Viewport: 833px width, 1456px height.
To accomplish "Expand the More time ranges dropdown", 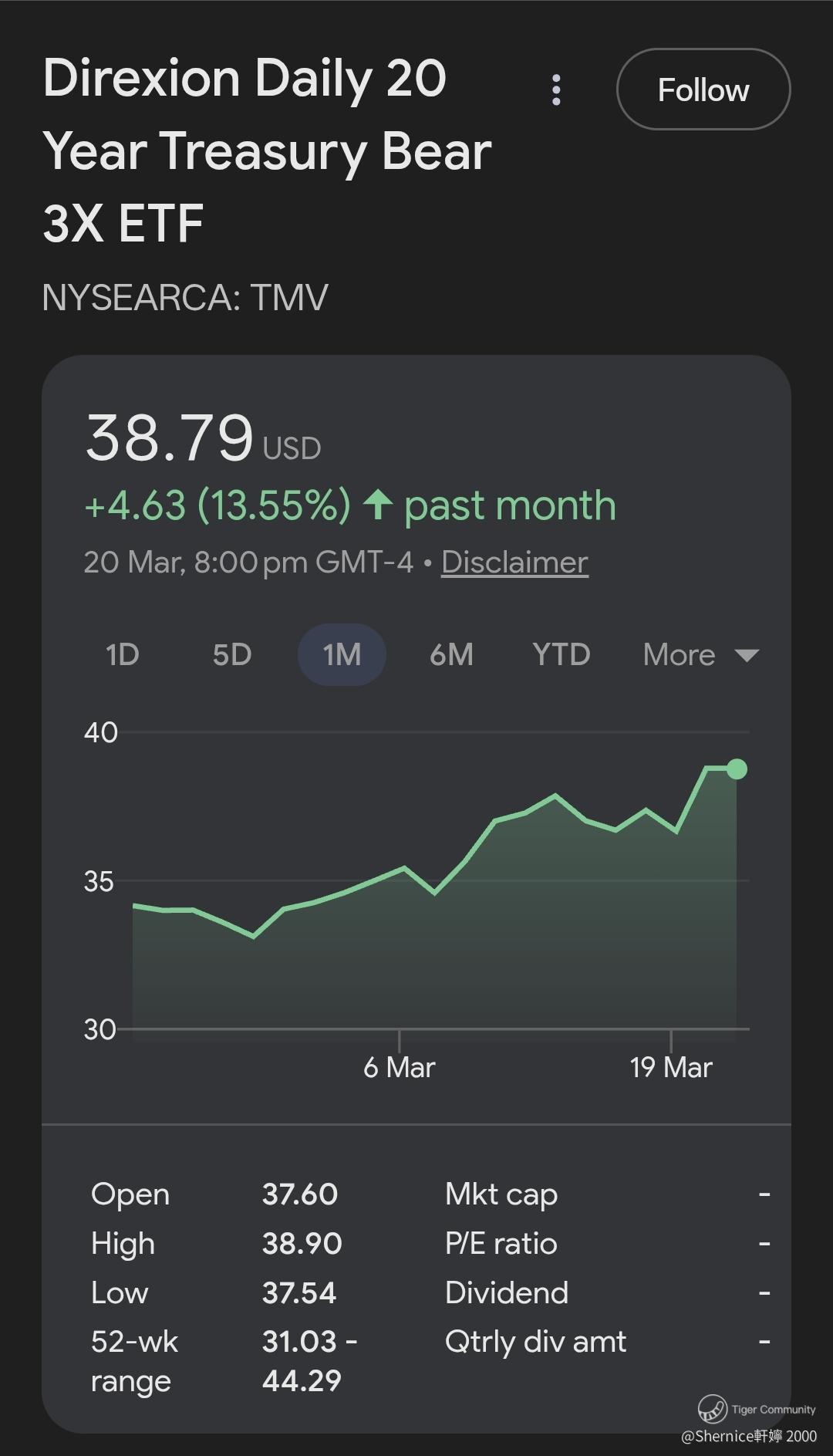I will pyautogui.click(x=700, y=654).
